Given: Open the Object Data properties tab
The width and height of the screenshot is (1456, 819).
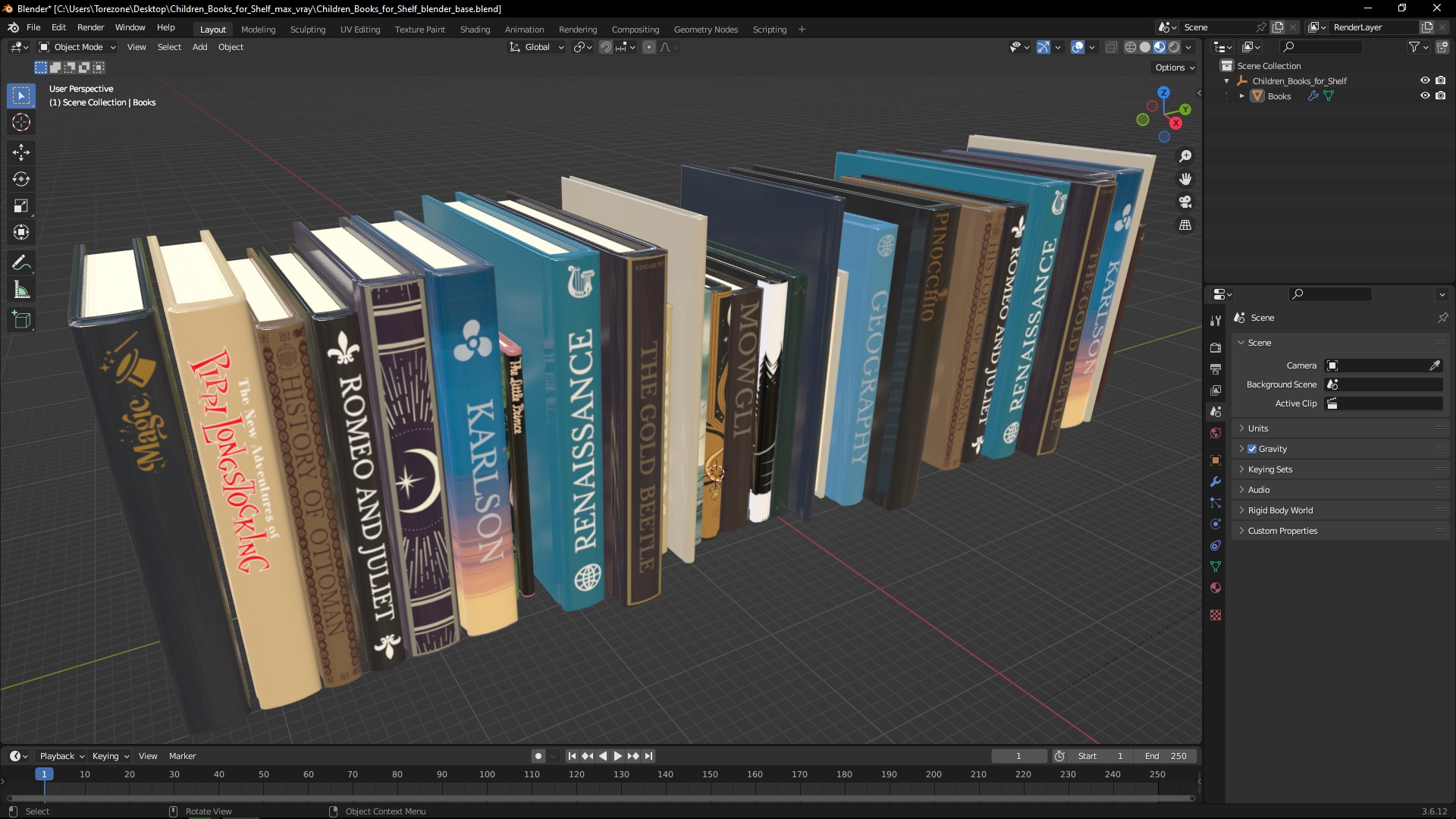Looking at the screenshot, I should click(1216, 566).
